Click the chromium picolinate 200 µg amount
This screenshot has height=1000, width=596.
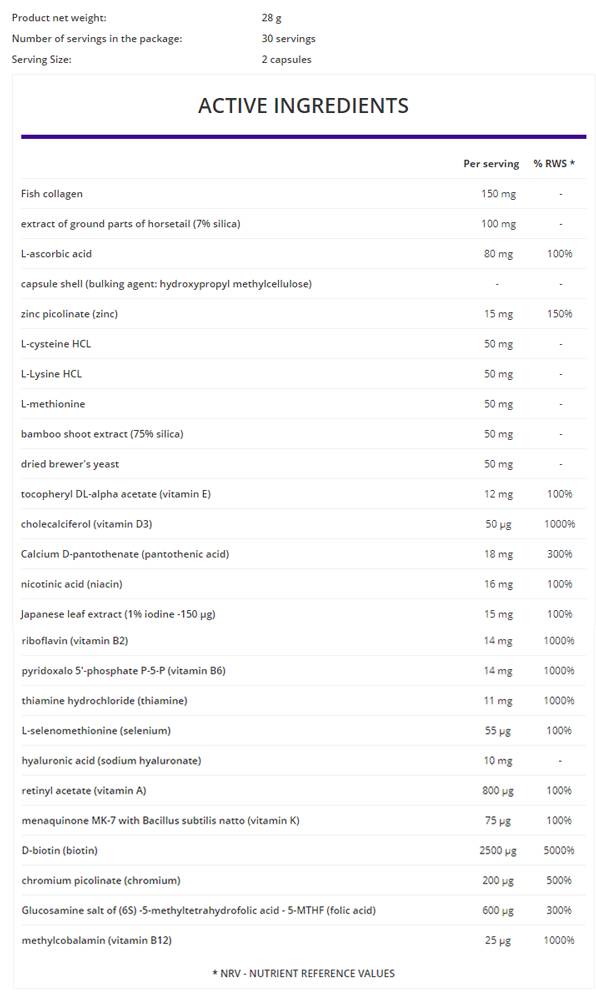coord(498,881)
